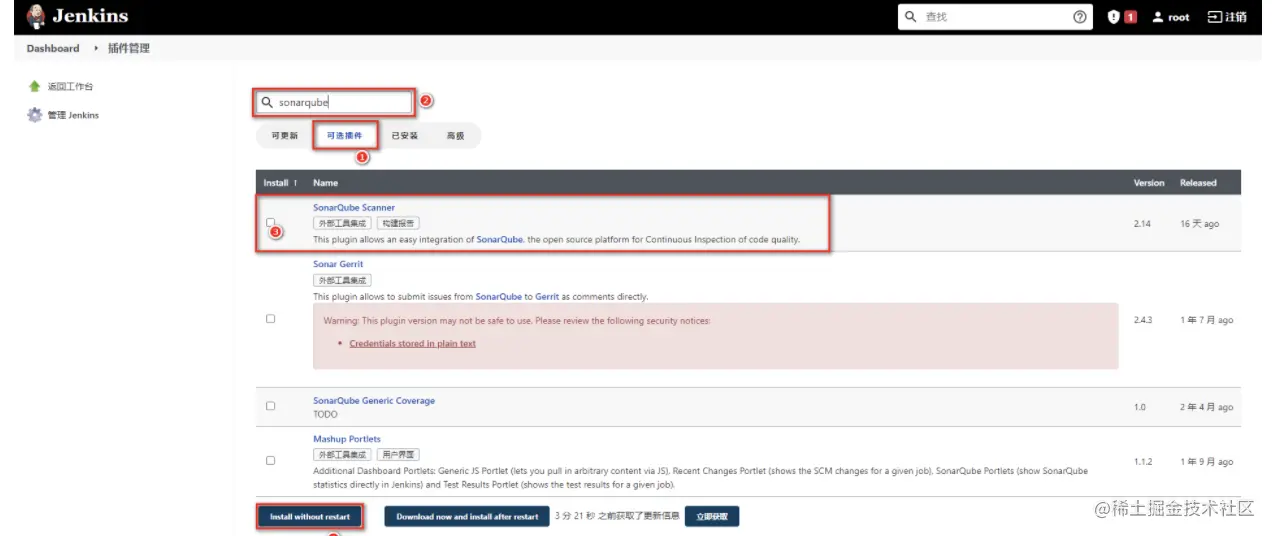Click the SonarQube link in Scanner description
Viewport: 1272px width, 536px height.
[x=500, y=240]
